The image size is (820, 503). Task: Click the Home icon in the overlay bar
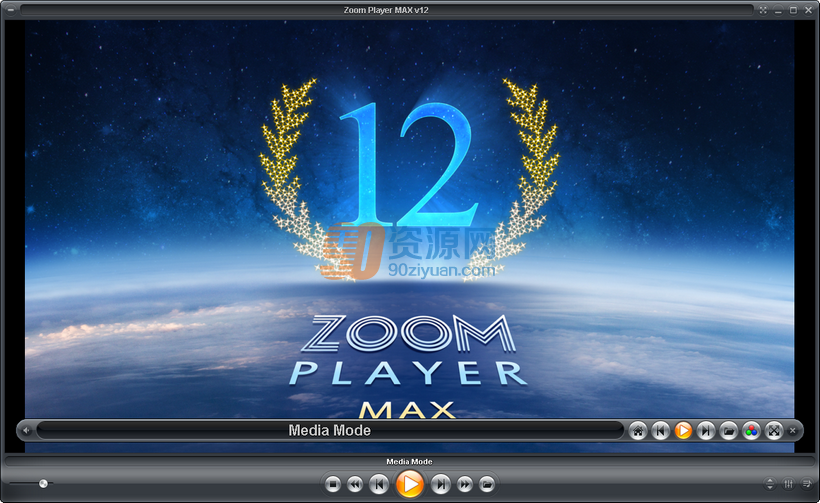637,431
